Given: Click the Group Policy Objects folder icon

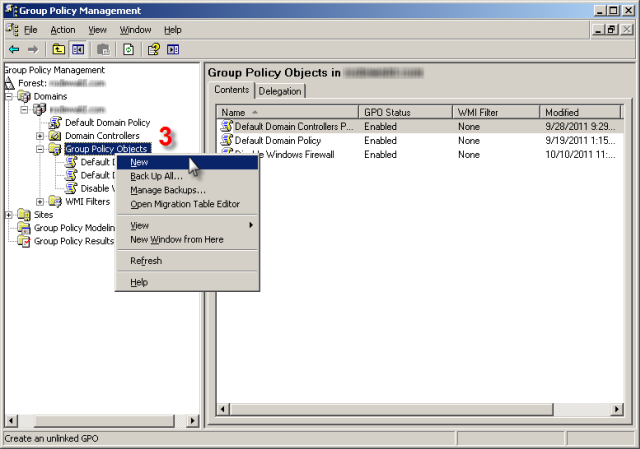Looking at the screenshot, I should pos(55,149).
